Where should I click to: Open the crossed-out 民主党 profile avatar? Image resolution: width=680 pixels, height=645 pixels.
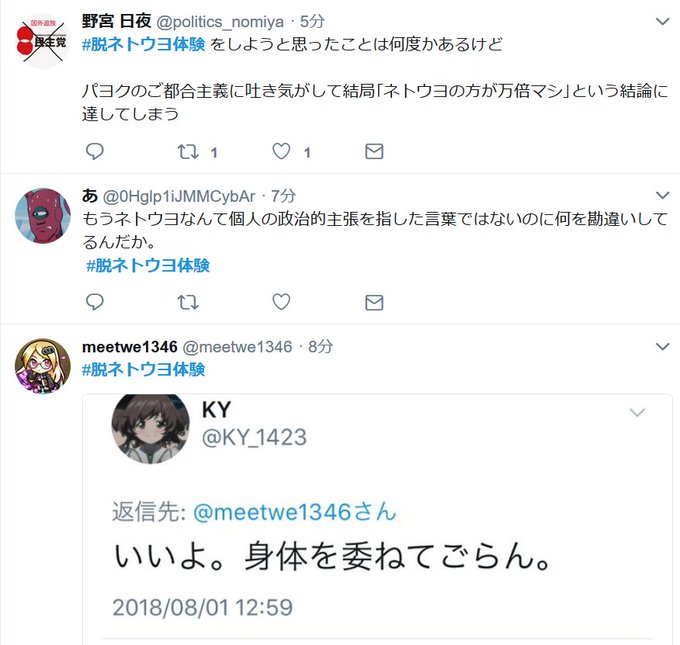tap(42, 41)
